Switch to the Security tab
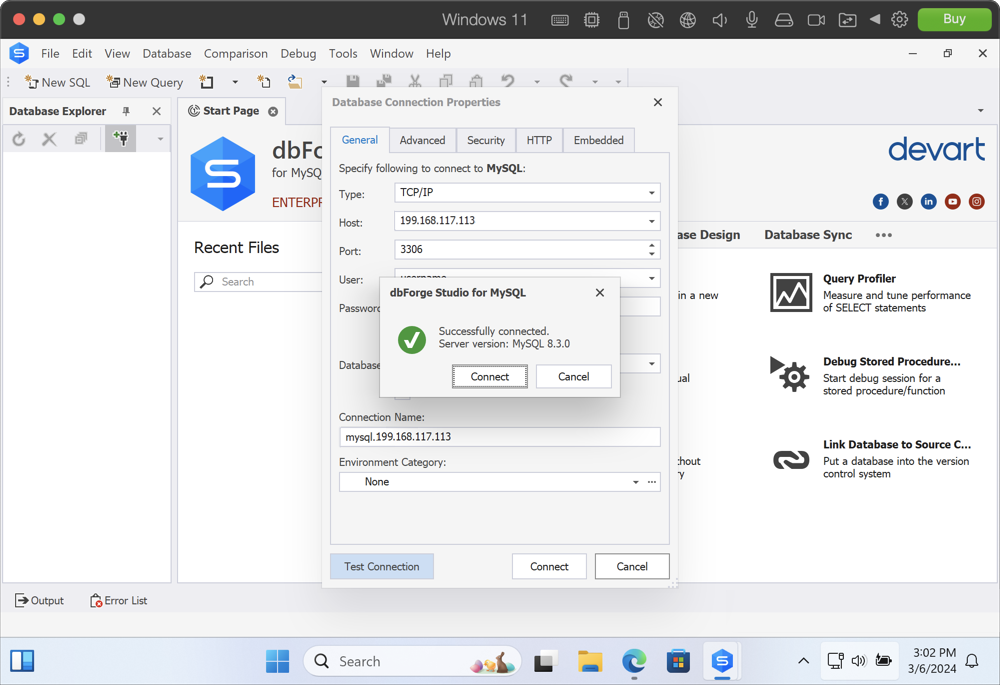 (x=486, y=140)
